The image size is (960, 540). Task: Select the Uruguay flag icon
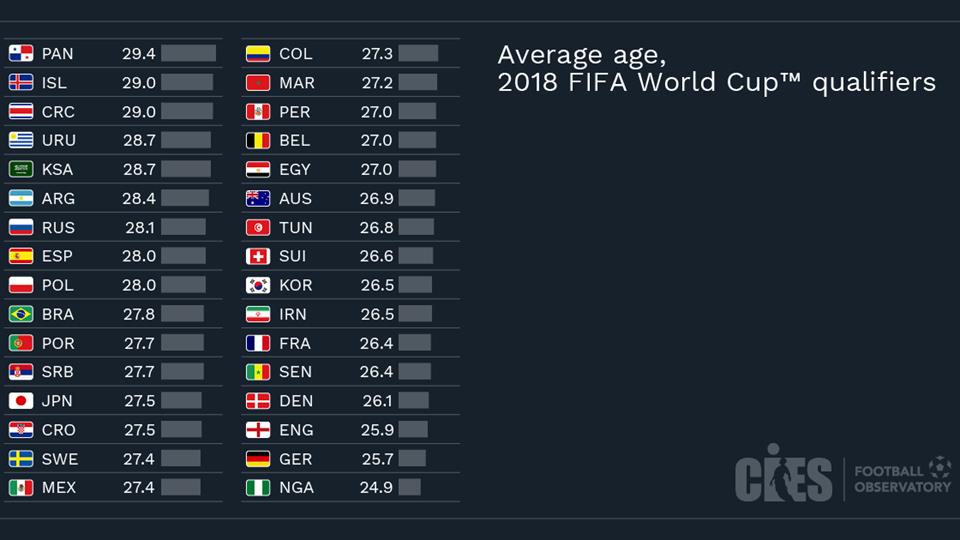[x=21, y=141]
